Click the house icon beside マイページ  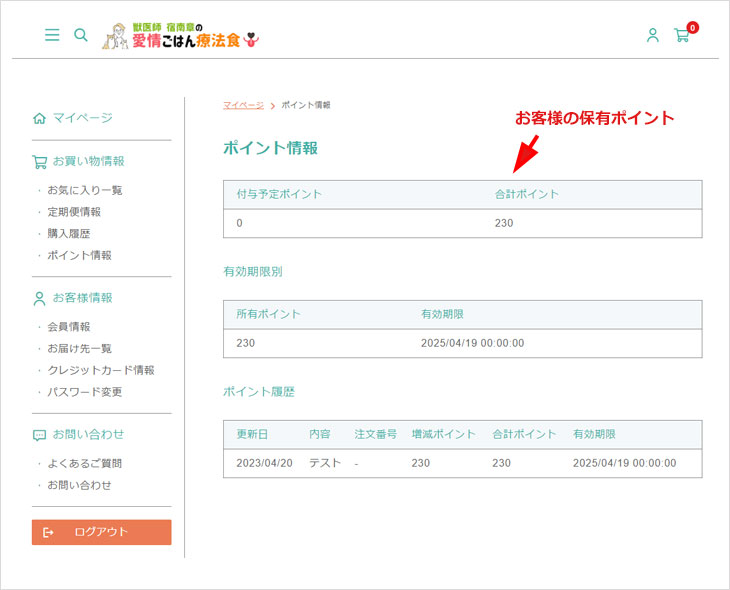(40, 118)
